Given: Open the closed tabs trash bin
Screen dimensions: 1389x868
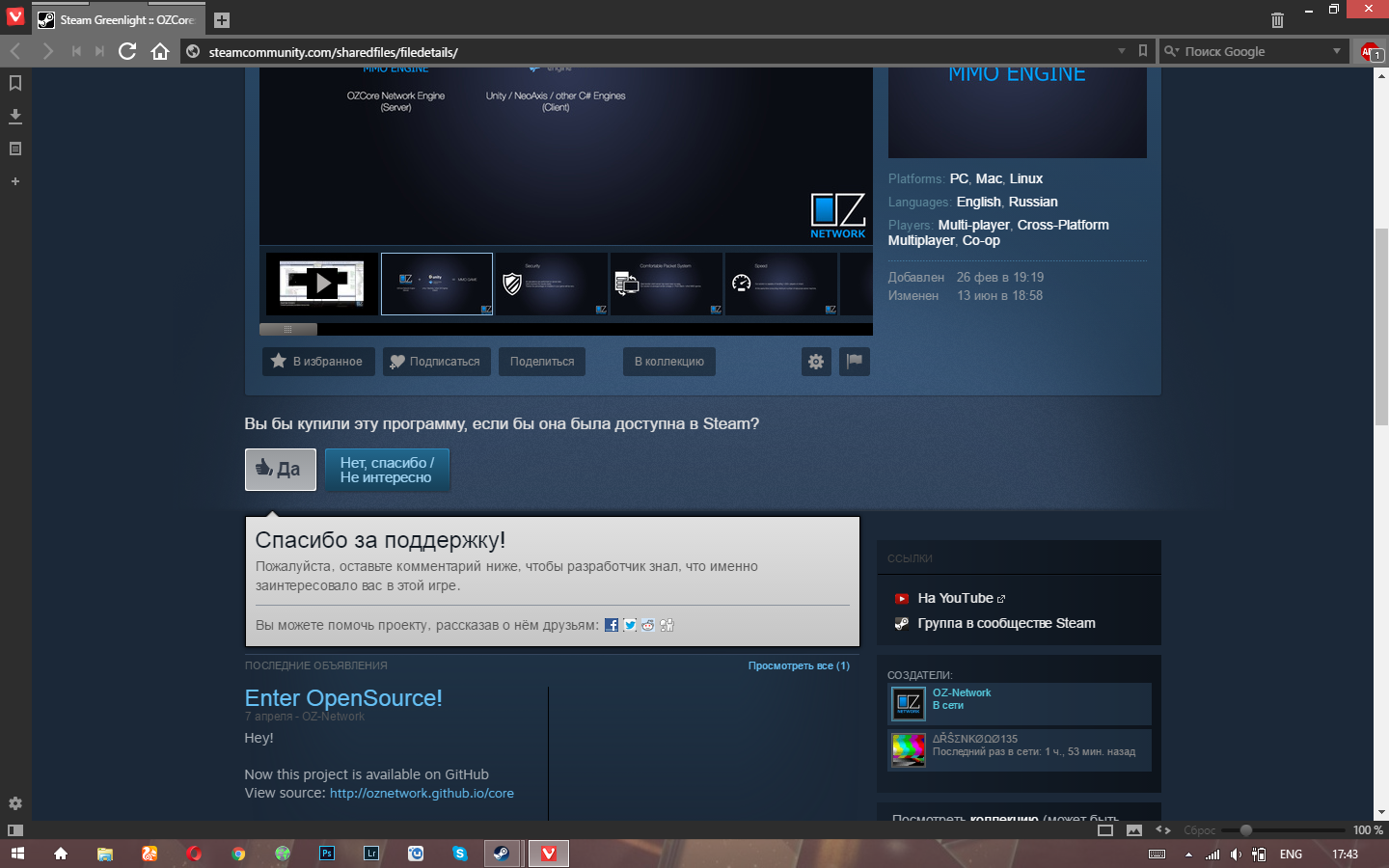Looking at the screenshot, I should [1277, 19].
